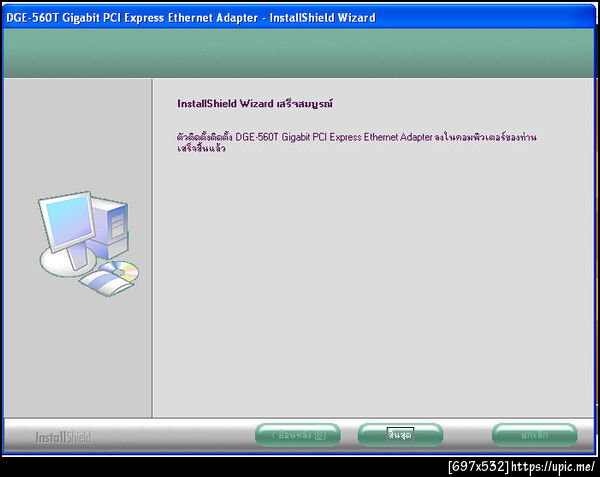Click the disabled ย้อนกลับ (Back) button
The image size is (600, 477).
[x=298, y=435]
